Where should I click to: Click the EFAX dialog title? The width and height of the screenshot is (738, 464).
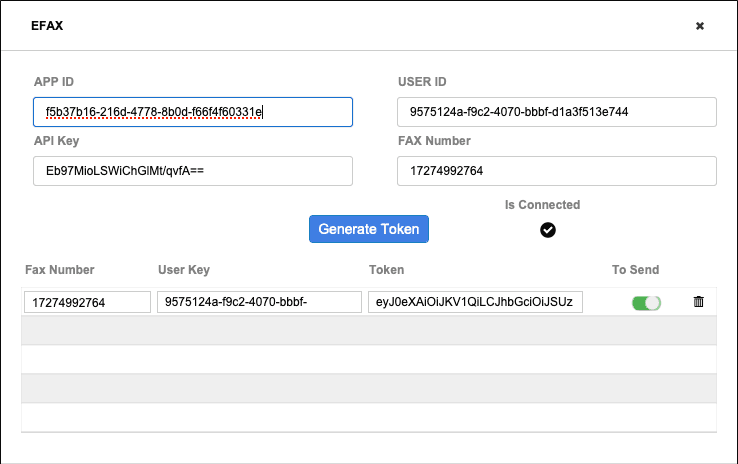47,25
